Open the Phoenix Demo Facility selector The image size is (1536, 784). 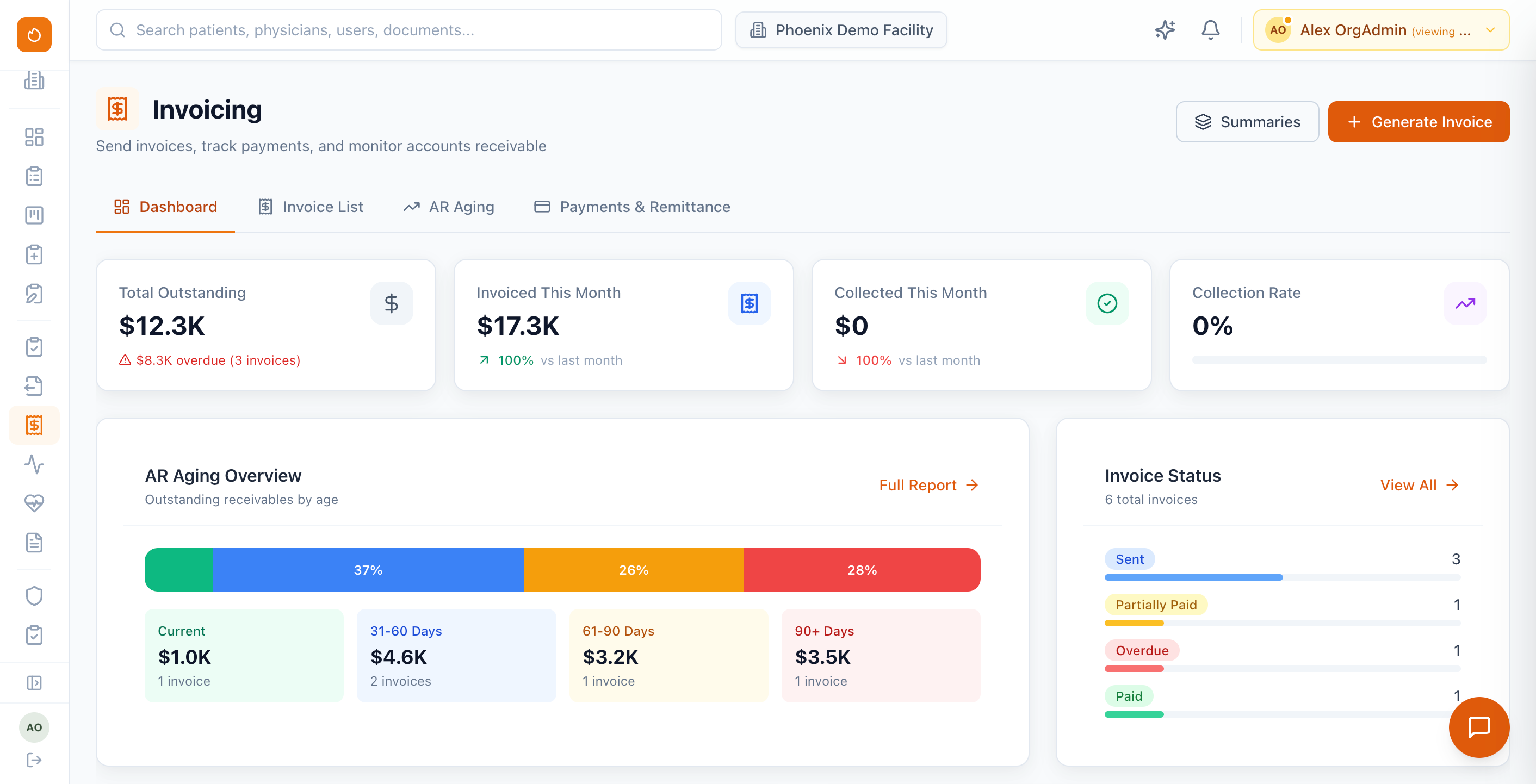(841, 29)
